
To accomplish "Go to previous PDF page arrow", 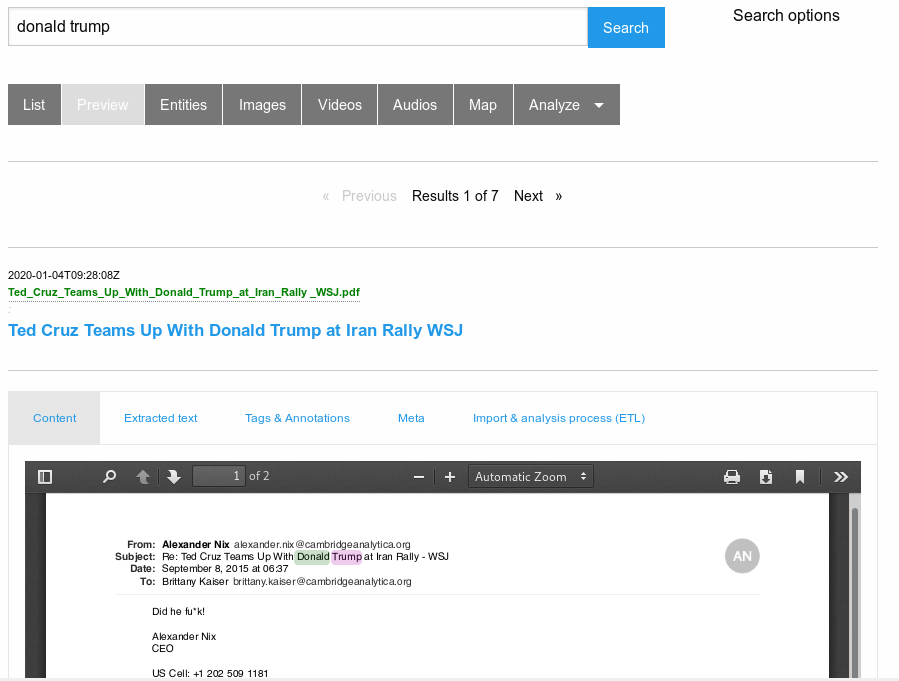I will point(143,477).
